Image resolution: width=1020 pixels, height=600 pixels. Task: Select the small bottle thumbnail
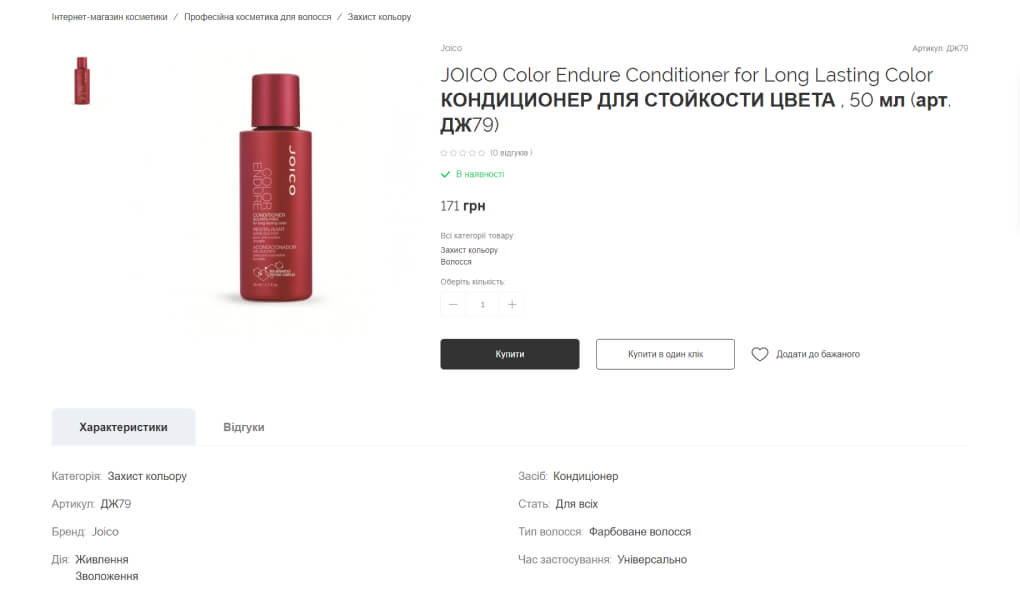pos(82,81)
